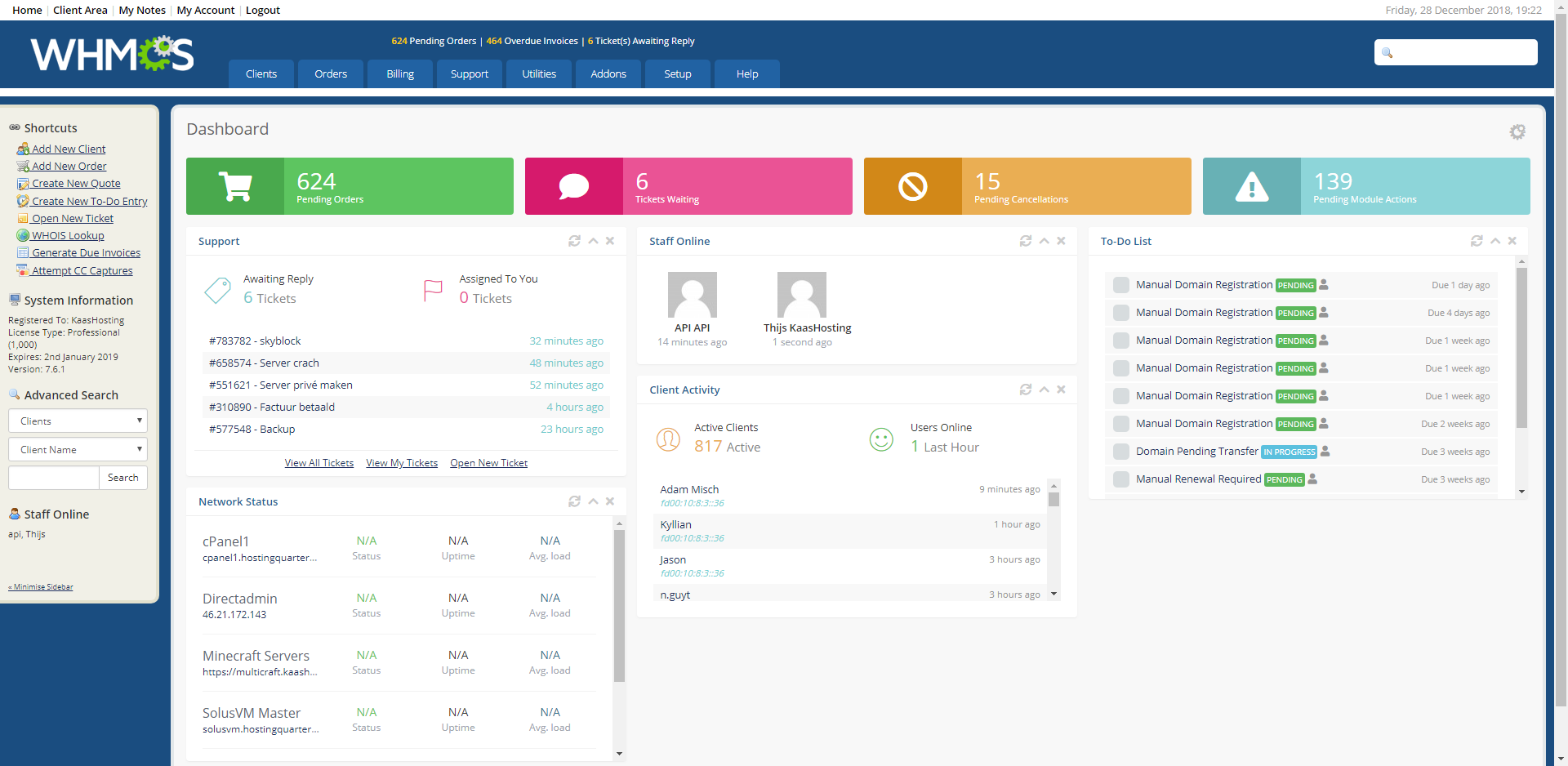Click the View All Tickets link
This screenshot has width=1568, height=766.
coord(318,463)
